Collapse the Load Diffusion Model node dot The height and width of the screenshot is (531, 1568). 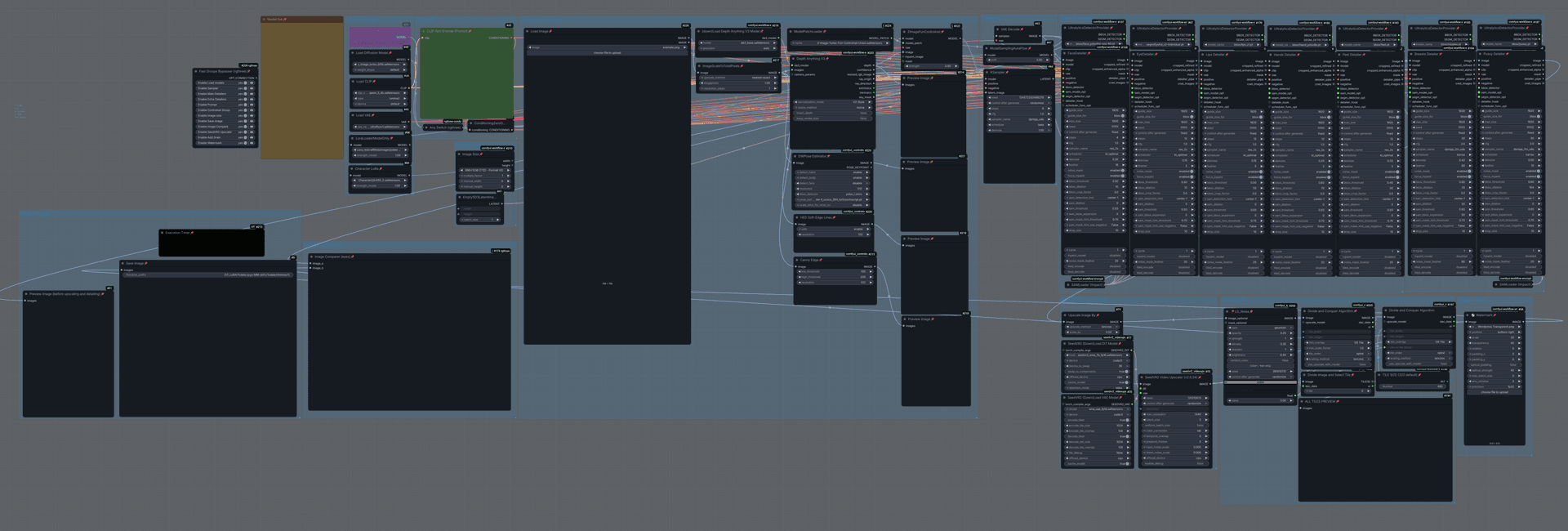point(353,53)
